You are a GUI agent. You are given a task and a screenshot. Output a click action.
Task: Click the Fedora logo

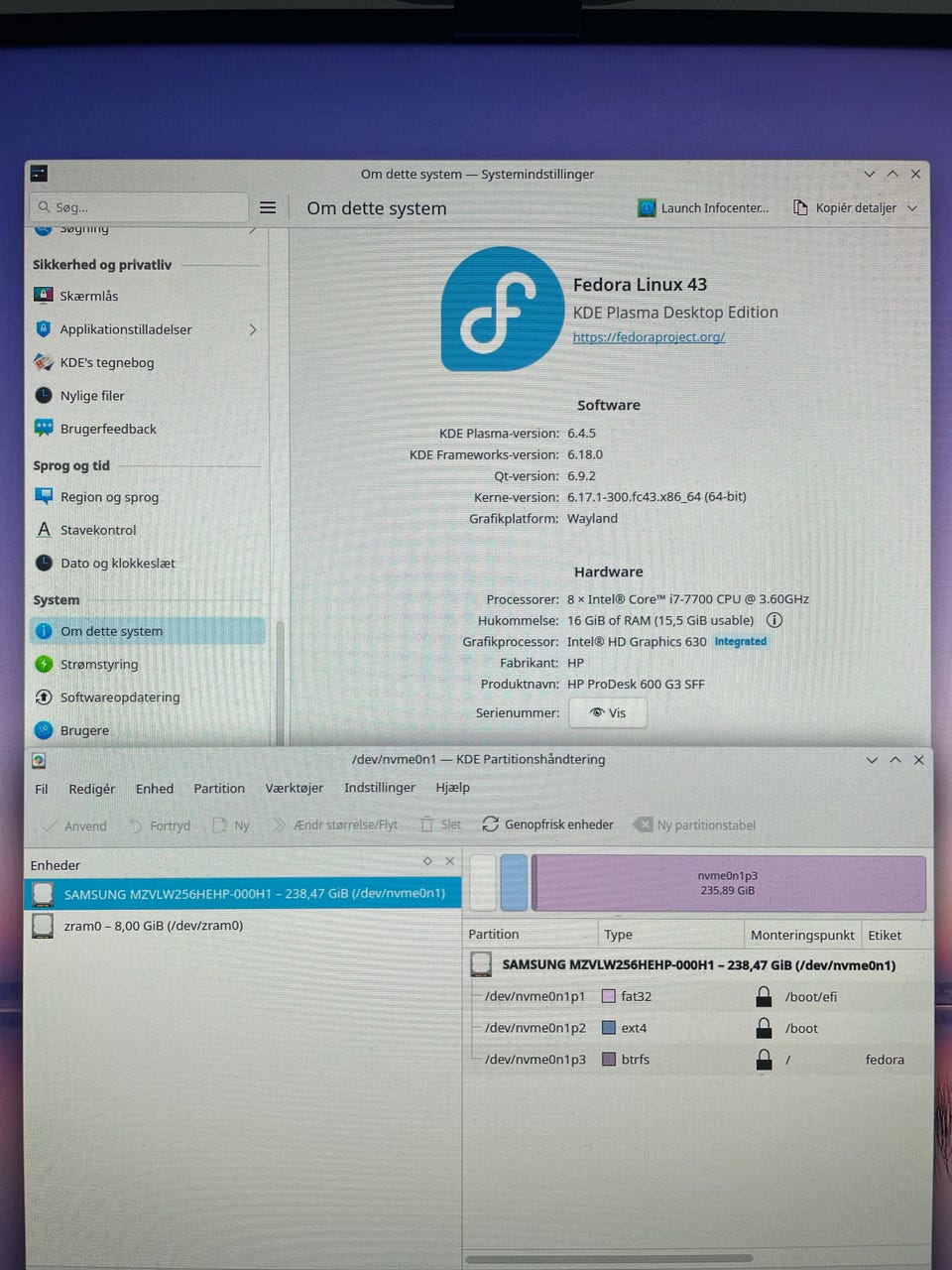coord(502,309)
